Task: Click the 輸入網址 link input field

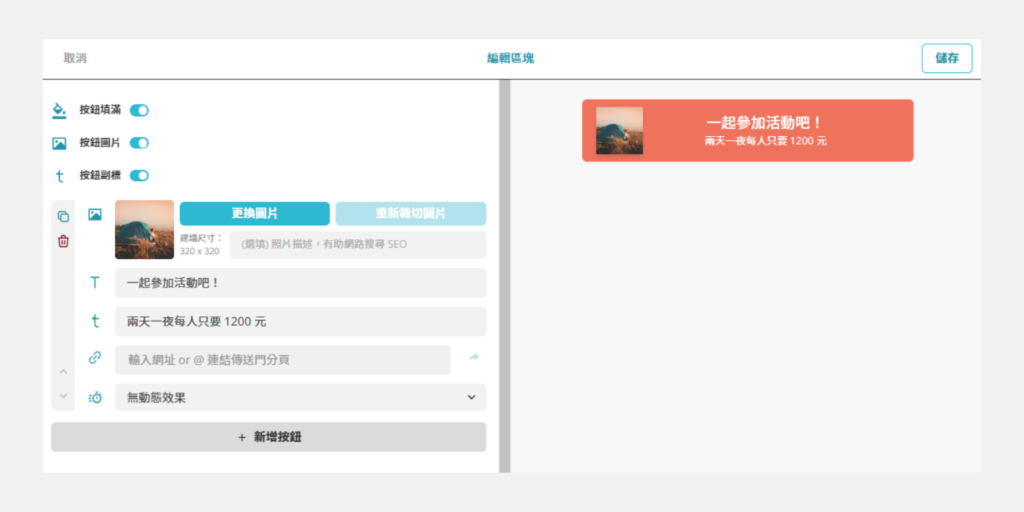Action: point(283,360)
